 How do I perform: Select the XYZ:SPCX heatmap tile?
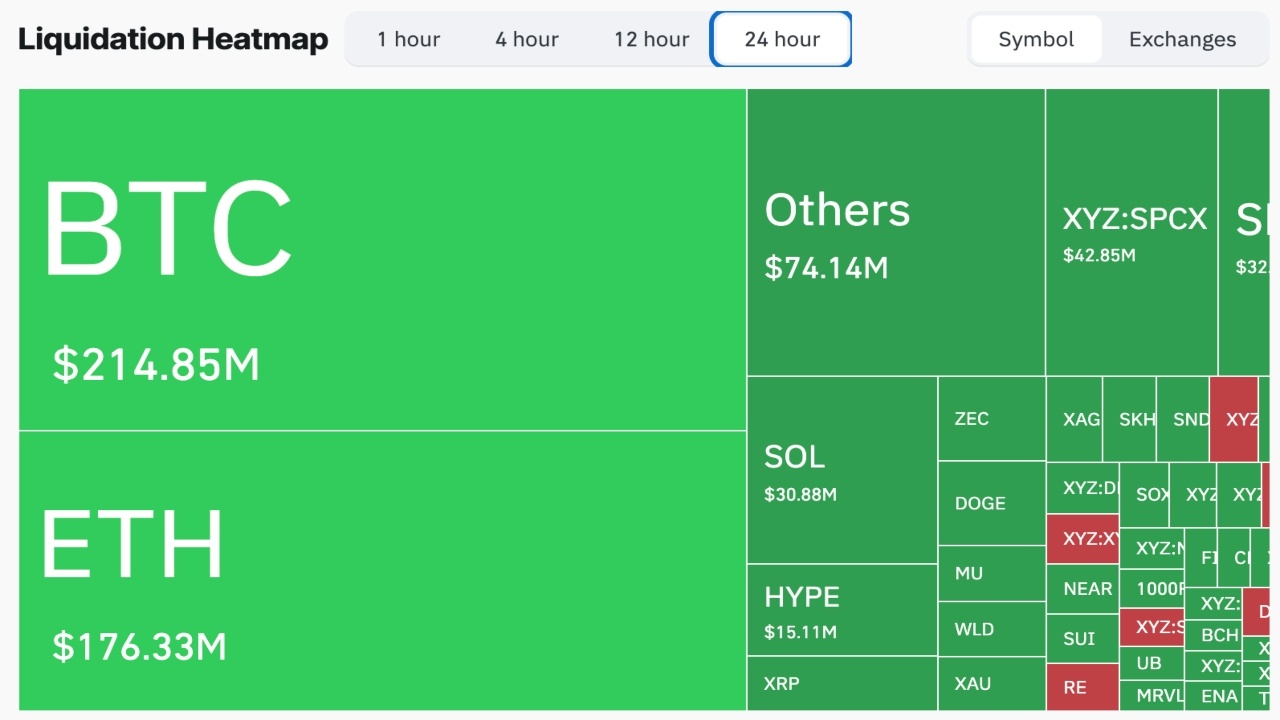pyautogui.click(x=1132, y=232)
